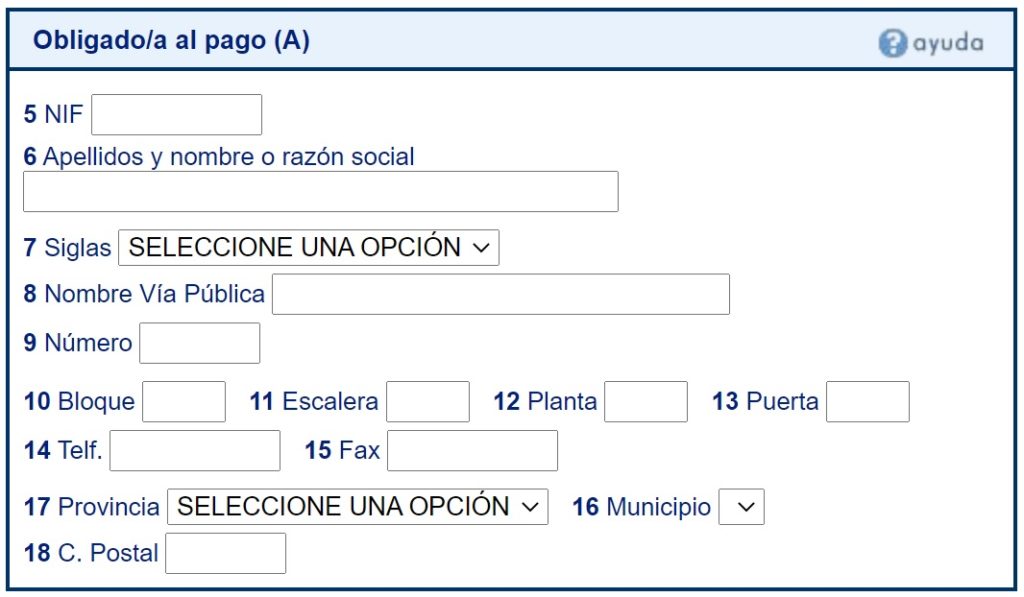The width and height of the screenshot is (1024, 597).
Task: Click the NIF input field
Action: pyautogui.click(x=176, y=115)
